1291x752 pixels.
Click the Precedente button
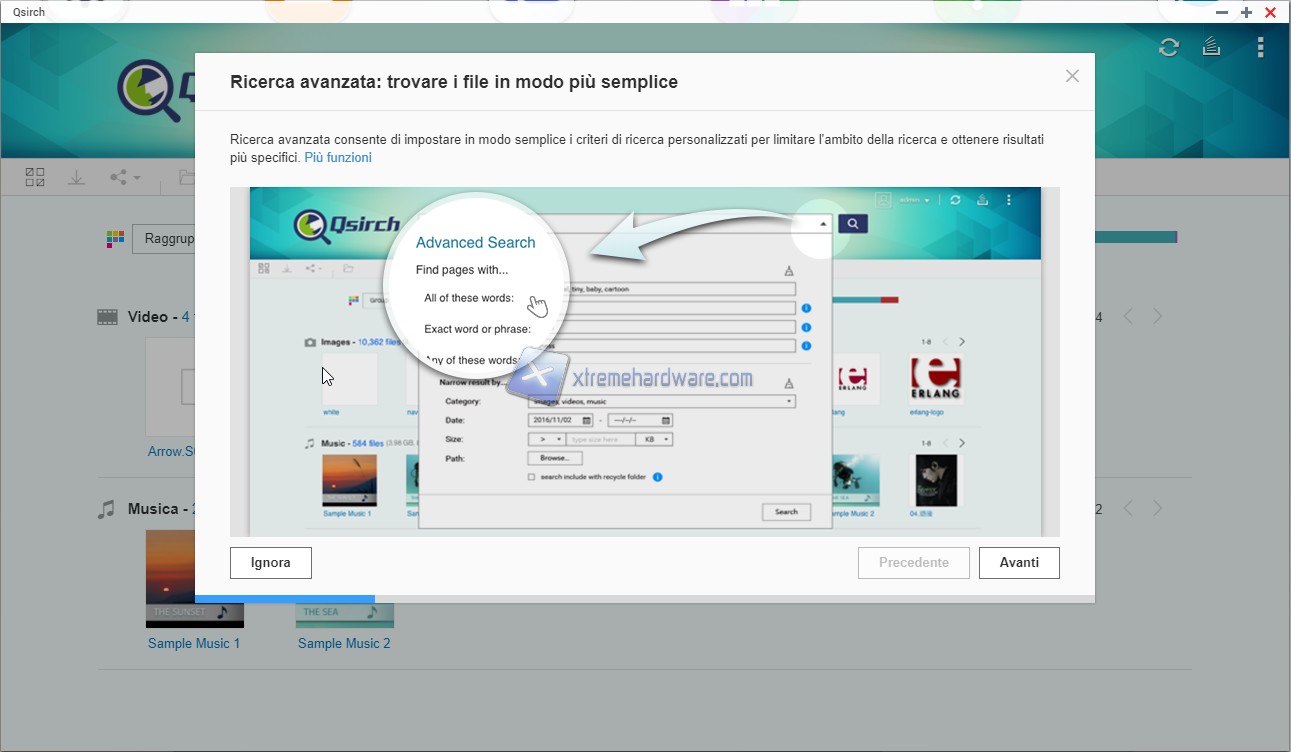913,563
